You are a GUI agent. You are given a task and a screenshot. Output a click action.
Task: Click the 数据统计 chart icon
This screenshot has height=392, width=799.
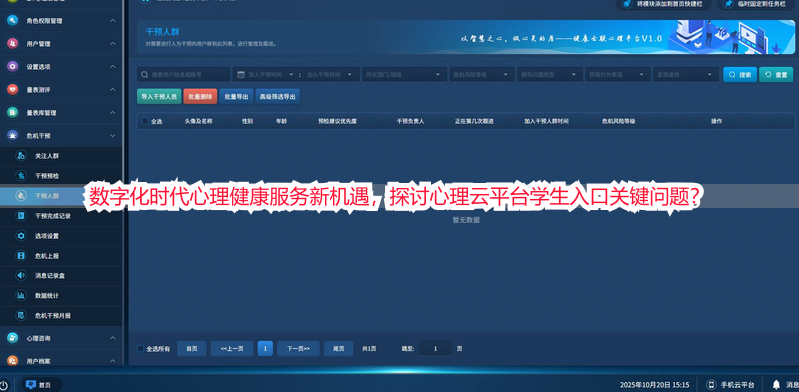tap(21, 295)
